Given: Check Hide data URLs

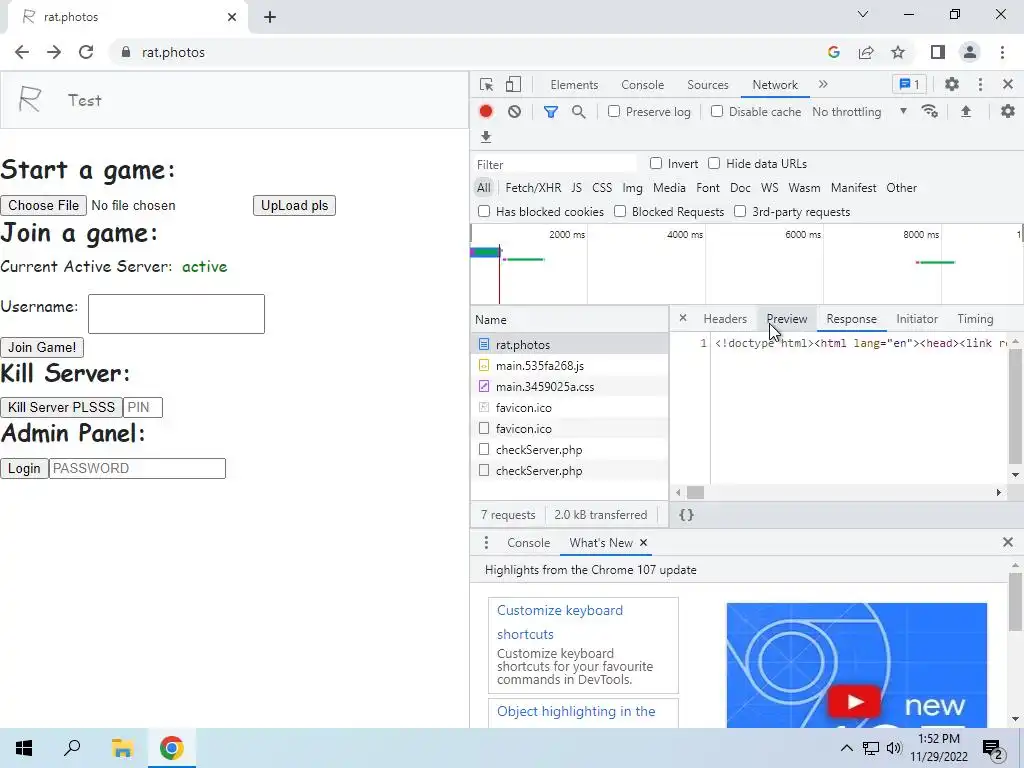Looking at the screenshot, I should (x=714, y=163).
